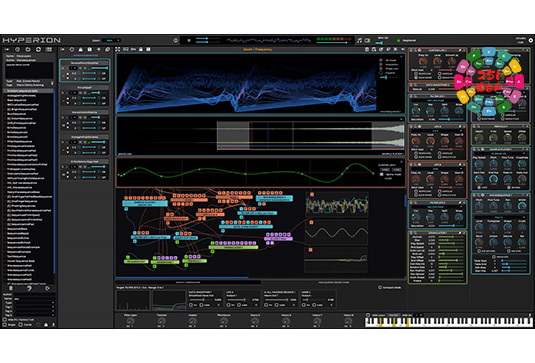Open the waveform dropdown on the LFO 4 module
535x363 pixels.
click(436, 169)
